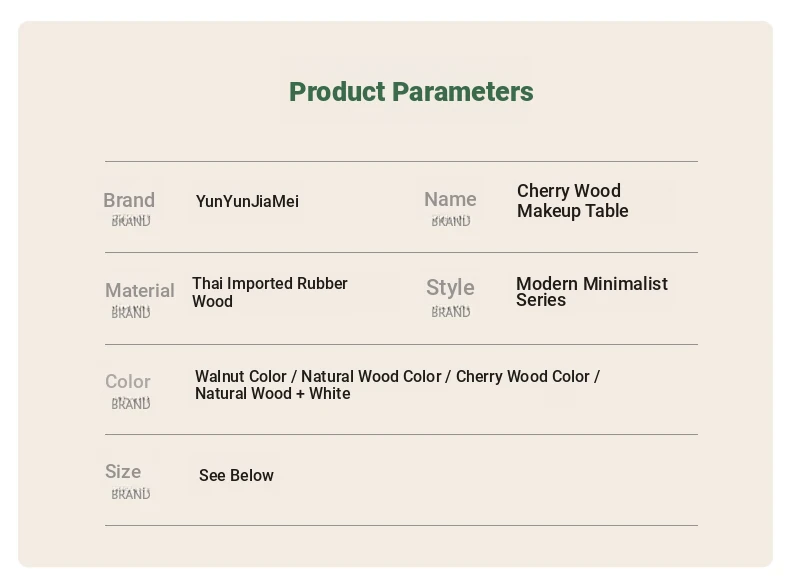Click small subtitle under Material label
This screenshot has width=790, height=580.
(131, 312)
